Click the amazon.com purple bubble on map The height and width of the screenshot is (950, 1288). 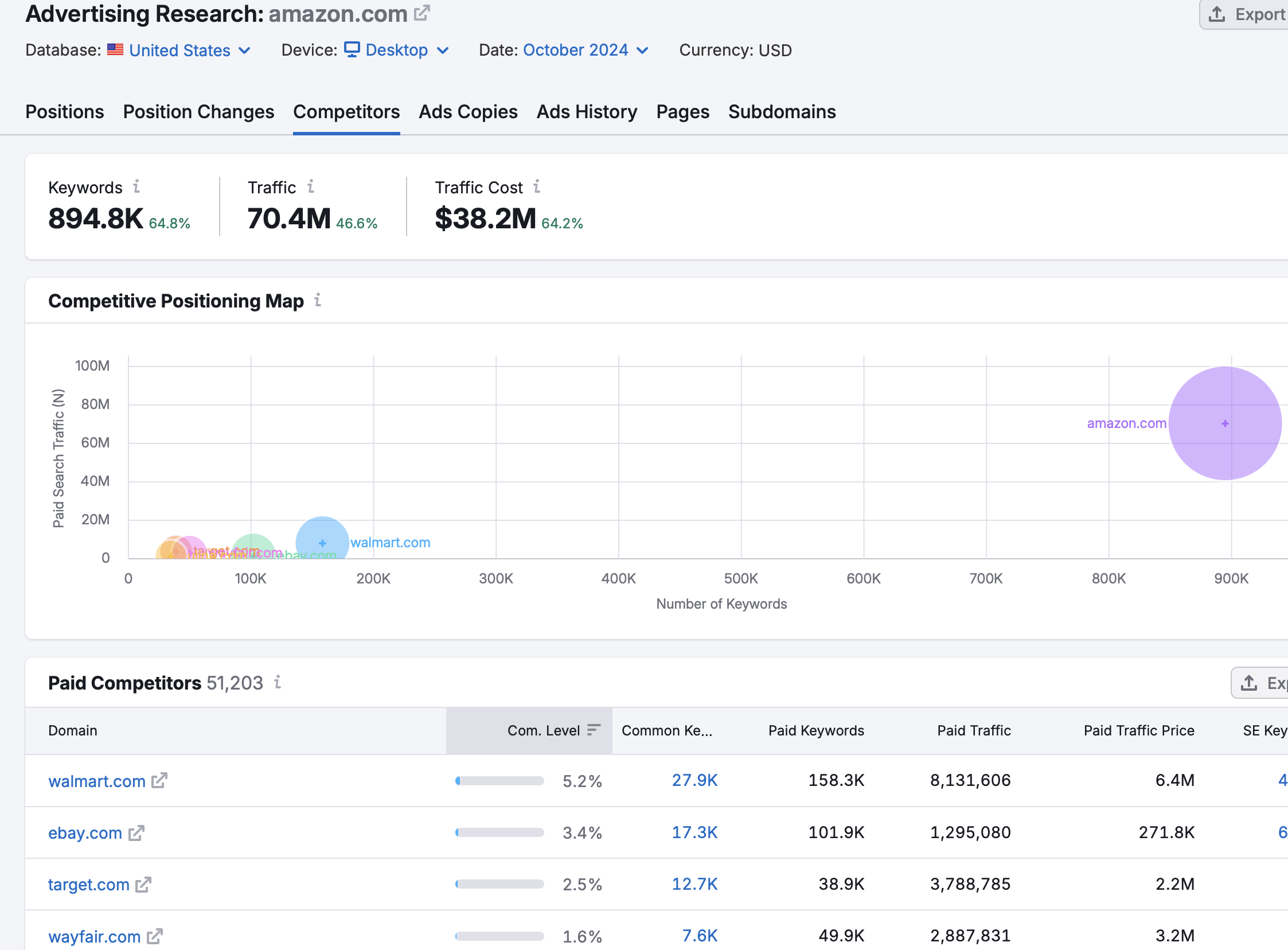[x=1225, y=423]
